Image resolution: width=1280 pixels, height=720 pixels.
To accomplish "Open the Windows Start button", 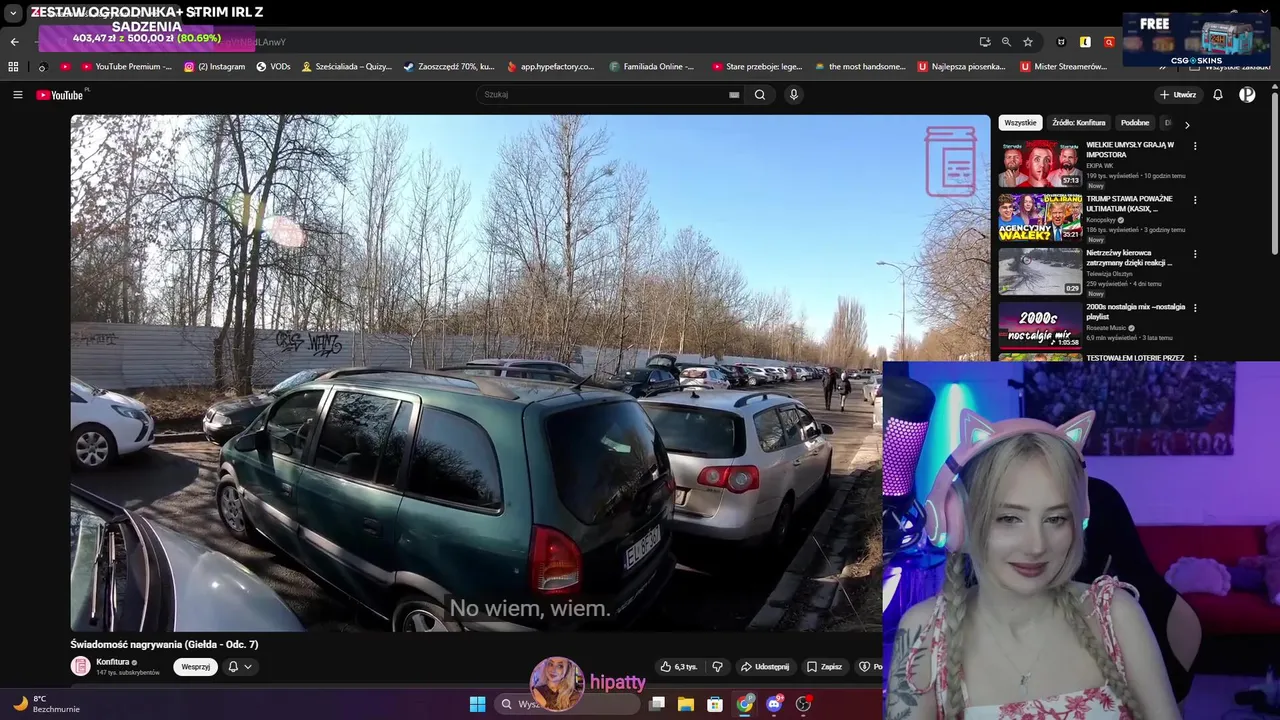I will pyautogui.click(x=477, y=704).
